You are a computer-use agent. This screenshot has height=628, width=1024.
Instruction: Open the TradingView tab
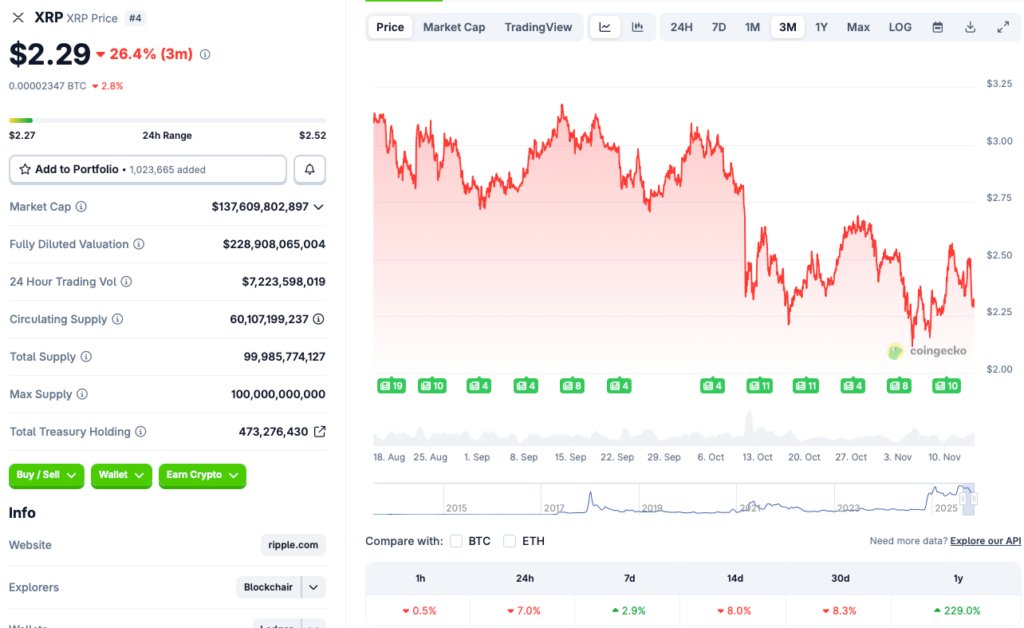pos(539,26)
